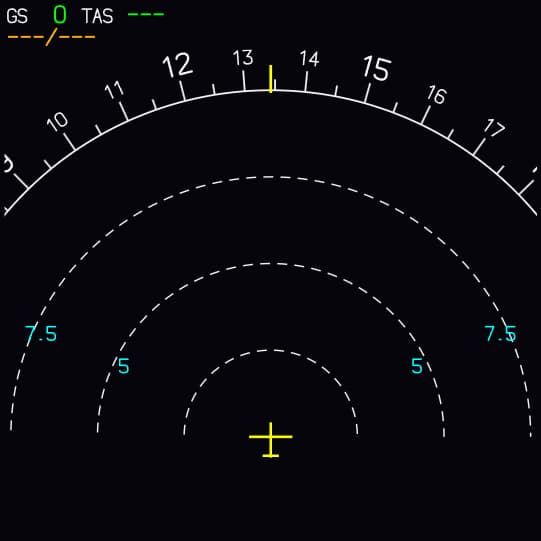This screenshot has width=541, height=541.
Task: Click the right cyan 5 range label
Action: [x=417, y=366]
